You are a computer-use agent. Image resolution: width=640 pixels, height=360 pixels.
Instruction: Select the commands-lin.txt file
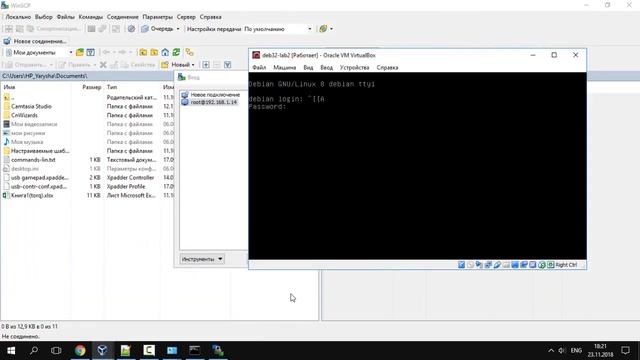tap(33, 160)
